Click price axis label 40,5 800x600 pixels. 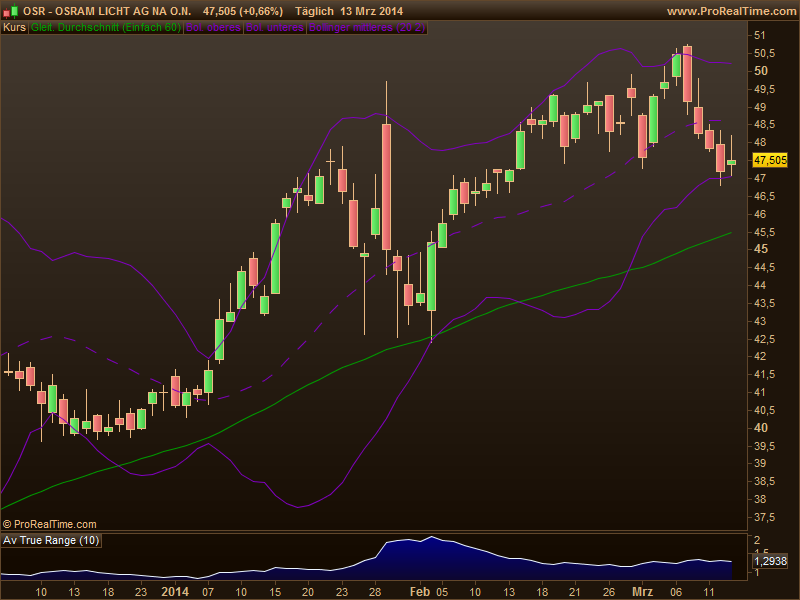[764, 410]
